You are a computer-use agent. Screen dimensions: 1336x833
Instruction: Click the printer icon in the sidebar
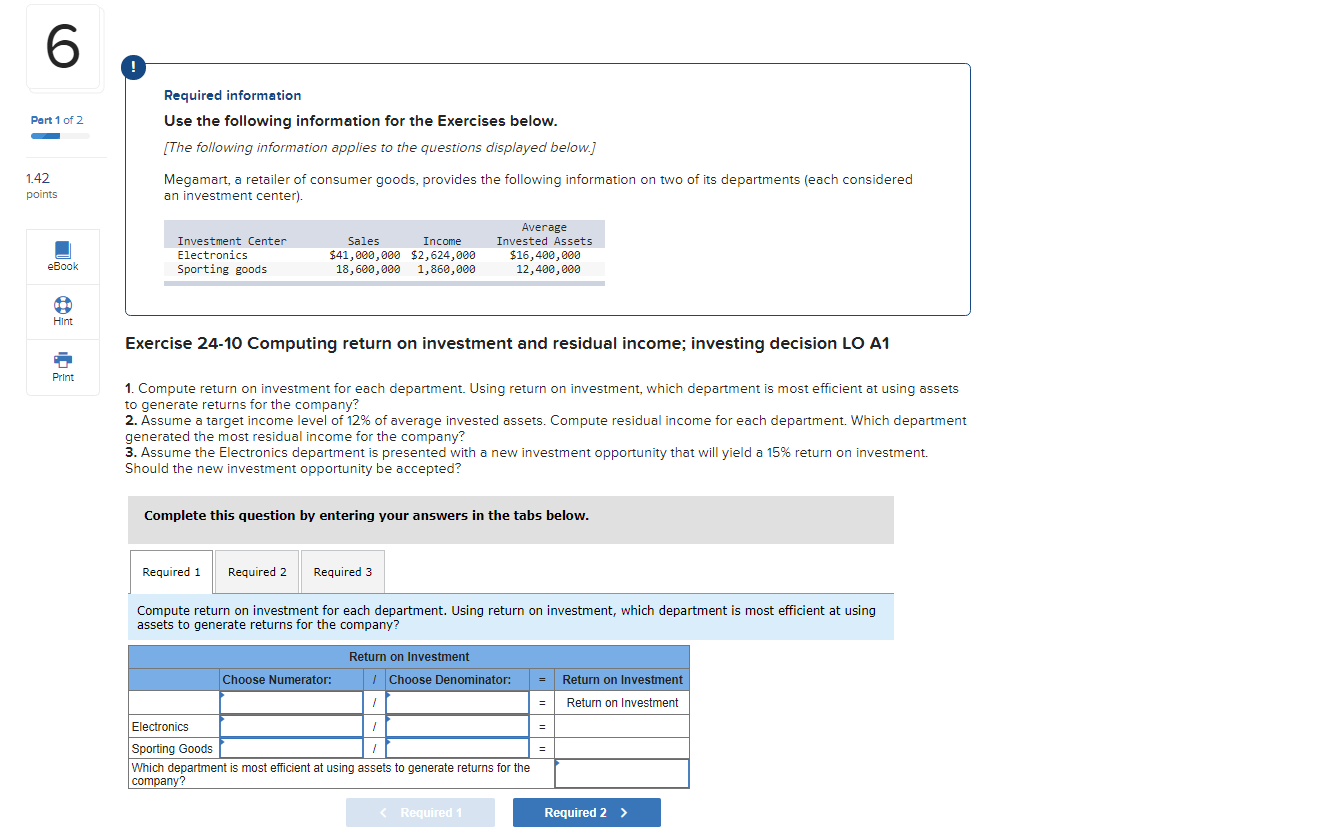coord(62,361)
